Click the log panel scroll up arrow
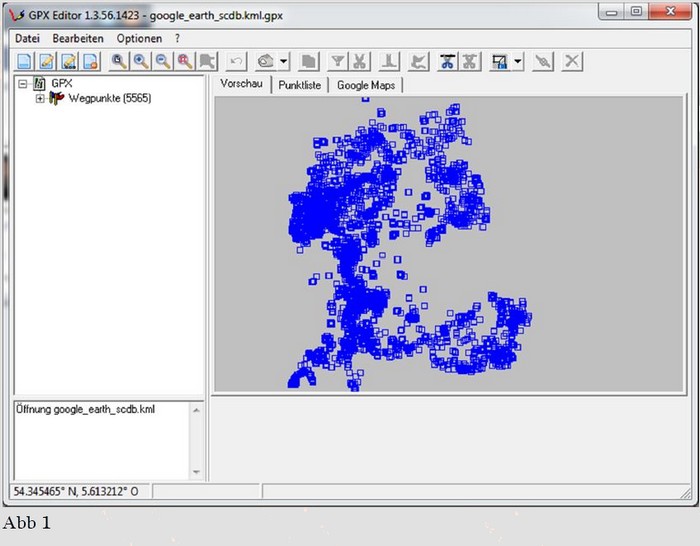 196,410
